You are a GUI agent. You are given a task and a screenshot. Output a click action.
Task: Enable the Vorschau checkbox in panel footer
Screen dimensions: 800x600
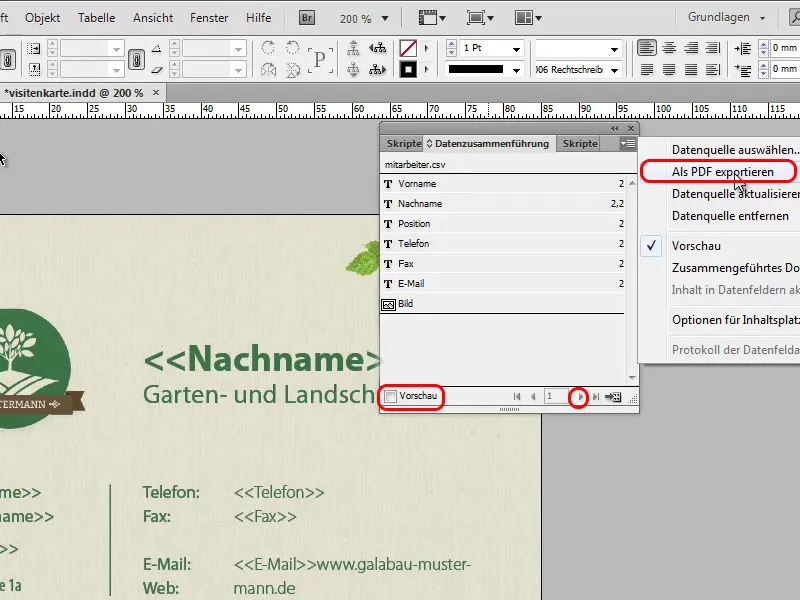(393, 396)
